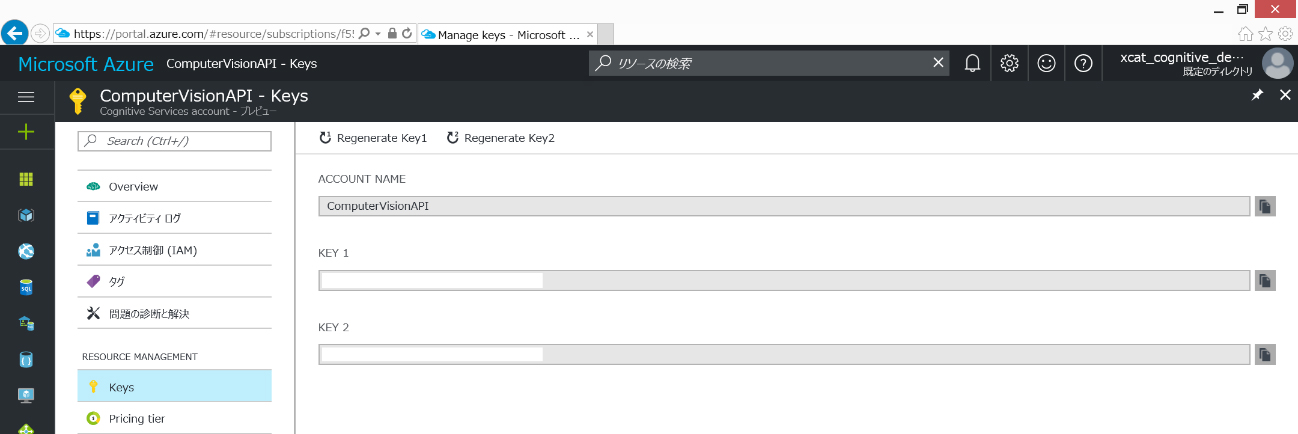Click the リソースの検索 search box
This screenshot has width=1298, height=434.
pyautogui.click(x=763, y=63)
